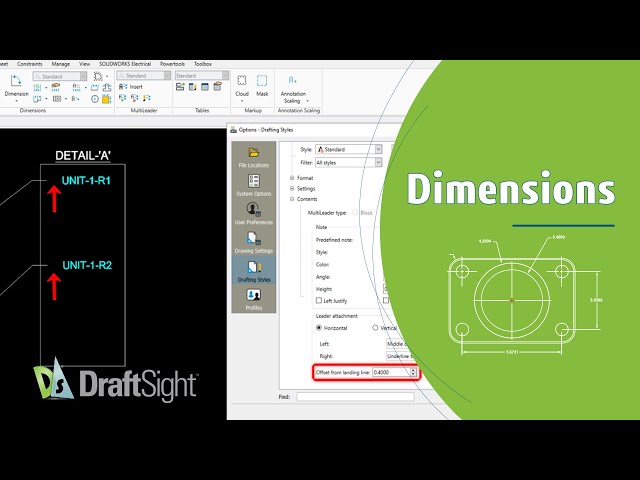This screenshot has height=480, width=640.
Task: Click the dashed rectangle icon above Dimensions tools
Action: pyautogui.click(x=98, y=76)
